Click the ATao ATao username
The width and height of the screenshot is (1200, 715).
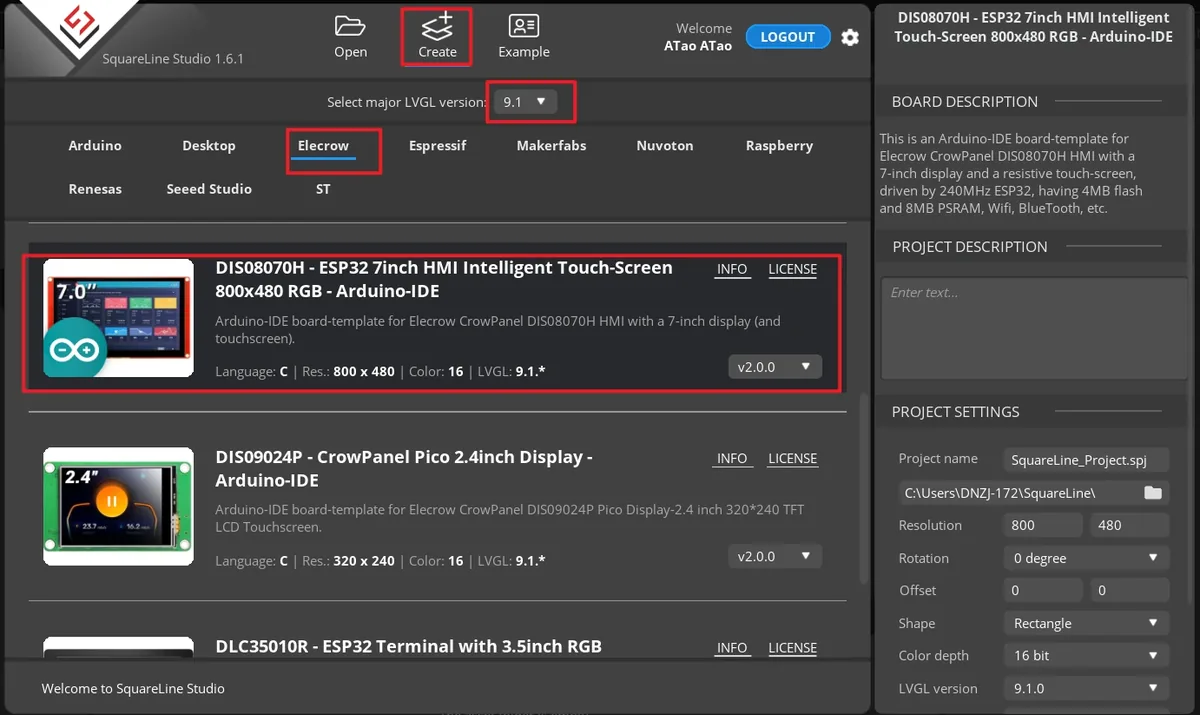tap(698, 46)
